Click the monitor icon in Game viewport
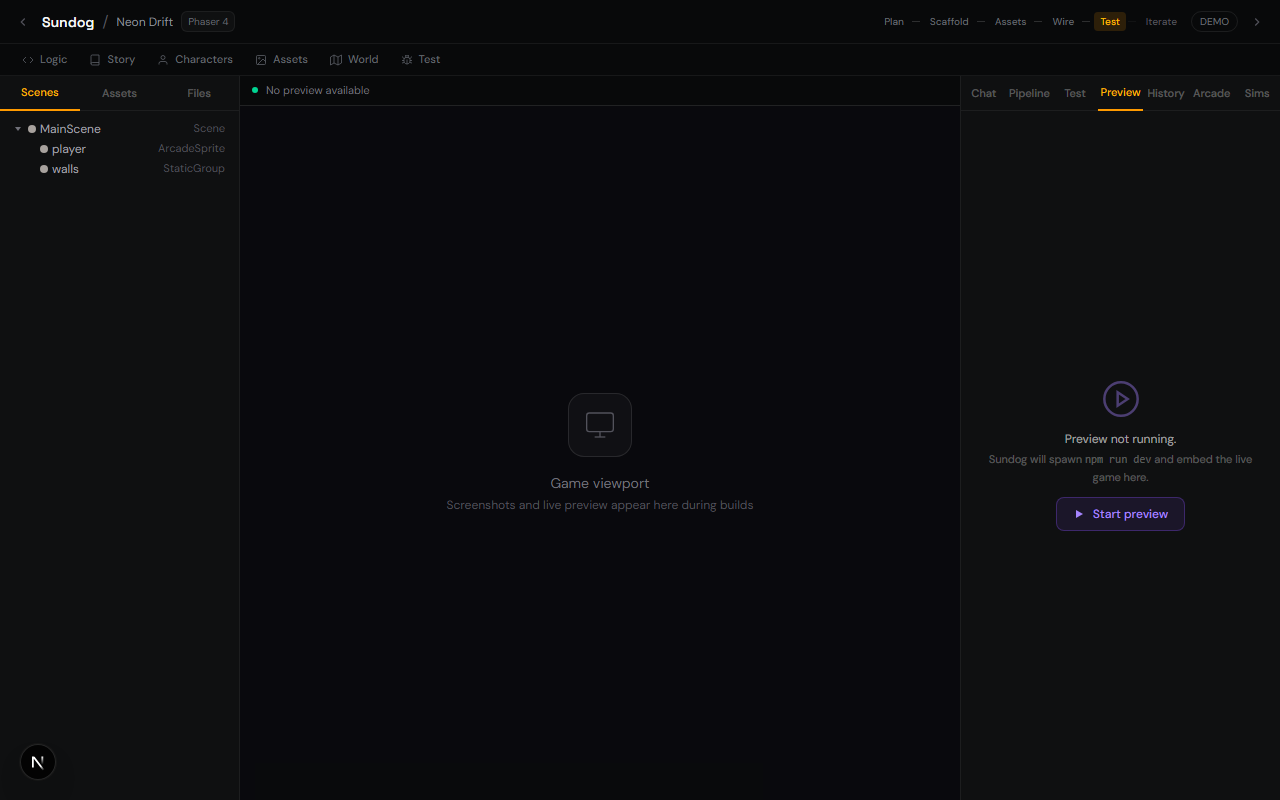Image resolution: width=1280 pixels, height=800 pixels. pos(600,425)
